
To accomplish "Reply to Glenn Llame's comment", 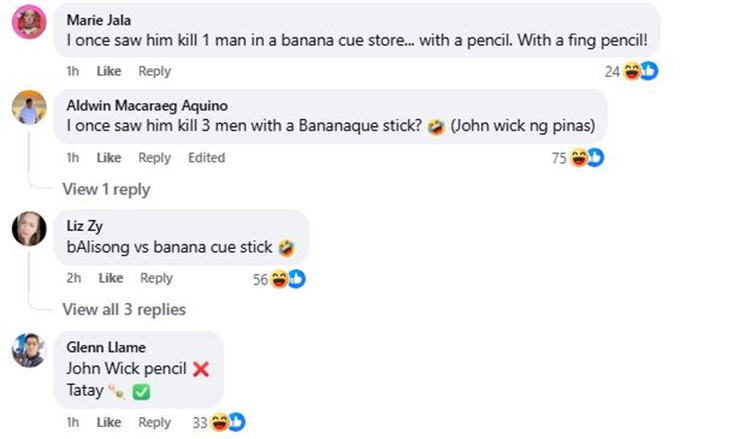I will pos(154,423).
